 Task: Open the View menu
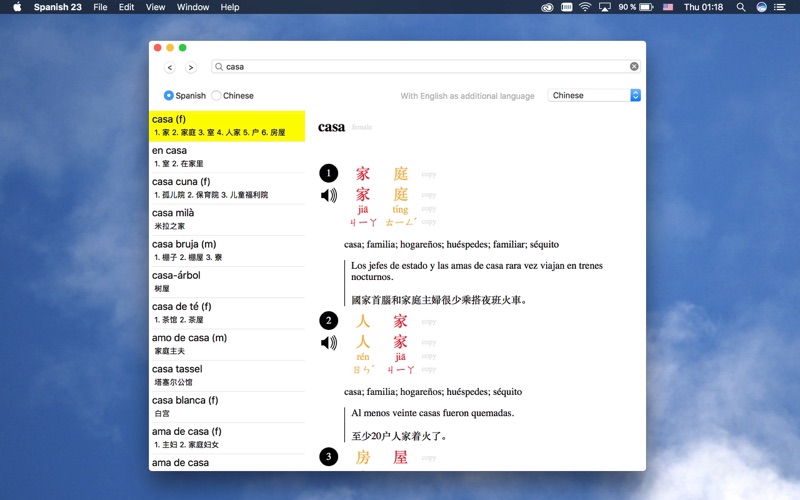pos(155,7)
